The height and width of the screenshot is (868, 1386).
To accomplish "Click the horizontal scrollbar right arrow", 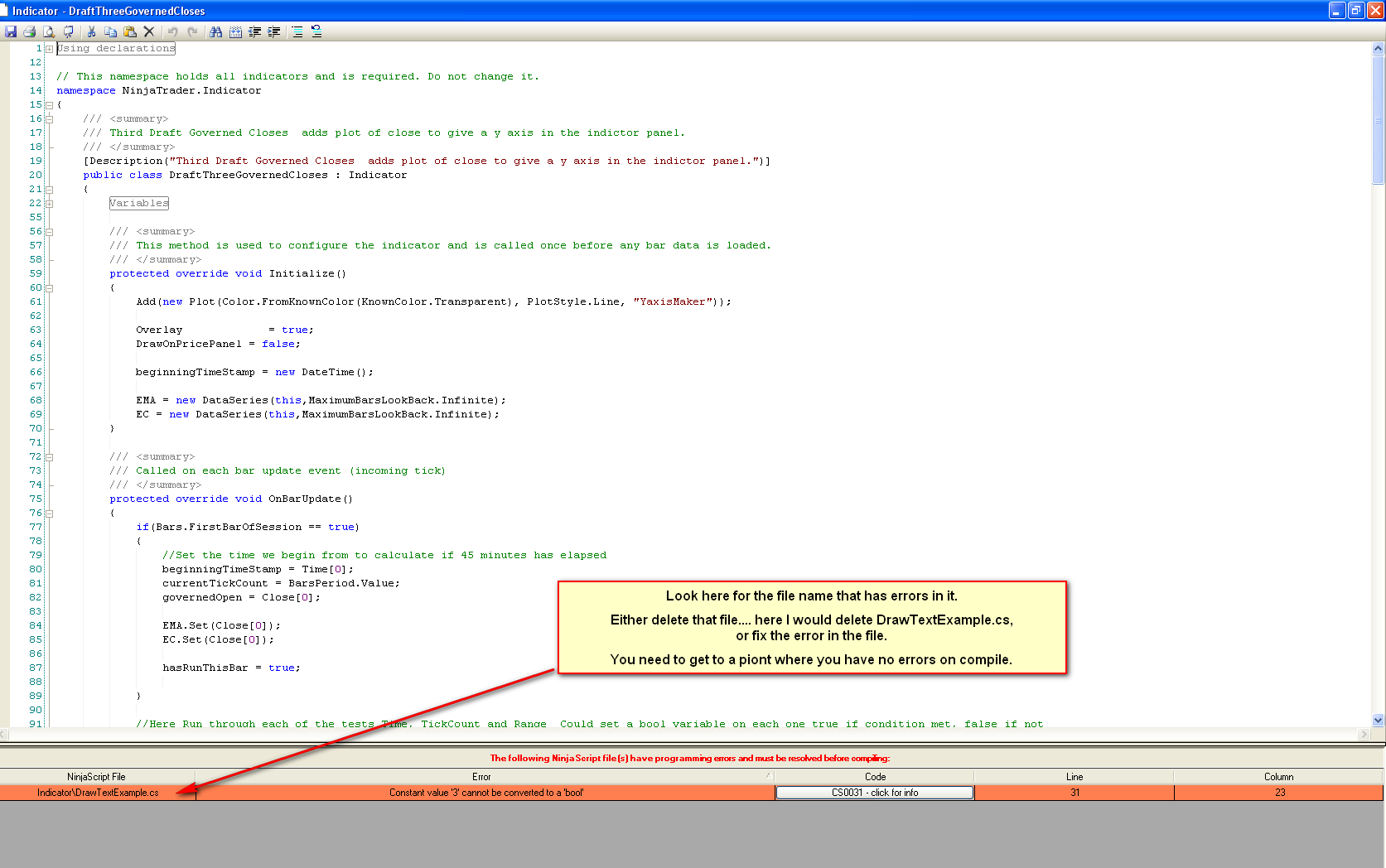I will [x=1364, y=734].
